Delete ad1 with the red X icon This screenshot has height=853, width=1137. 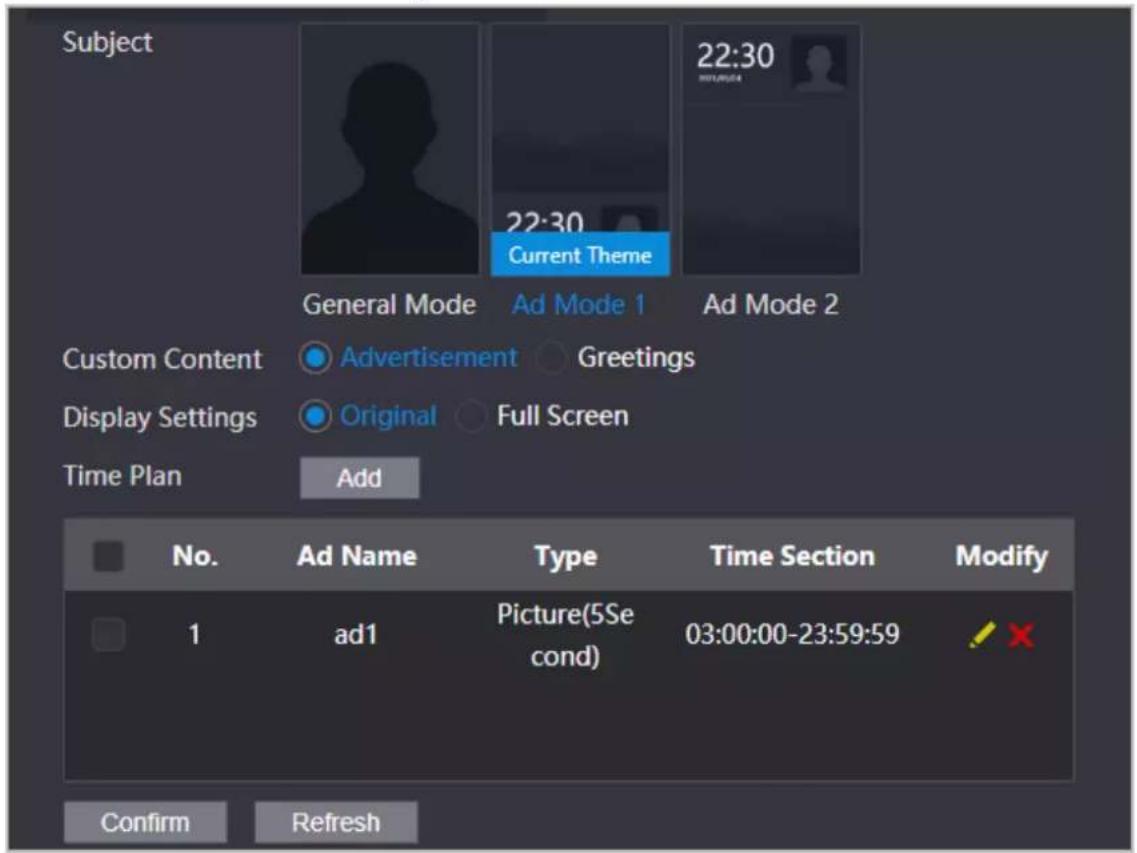1021,635
